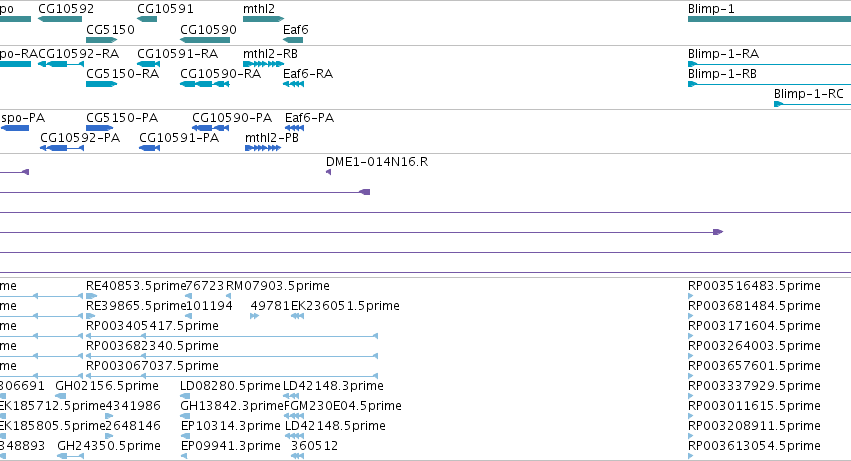The image size is (851, 461).
Task: Select the RP003405417.5prime EST feature
Action: point(232,336)
